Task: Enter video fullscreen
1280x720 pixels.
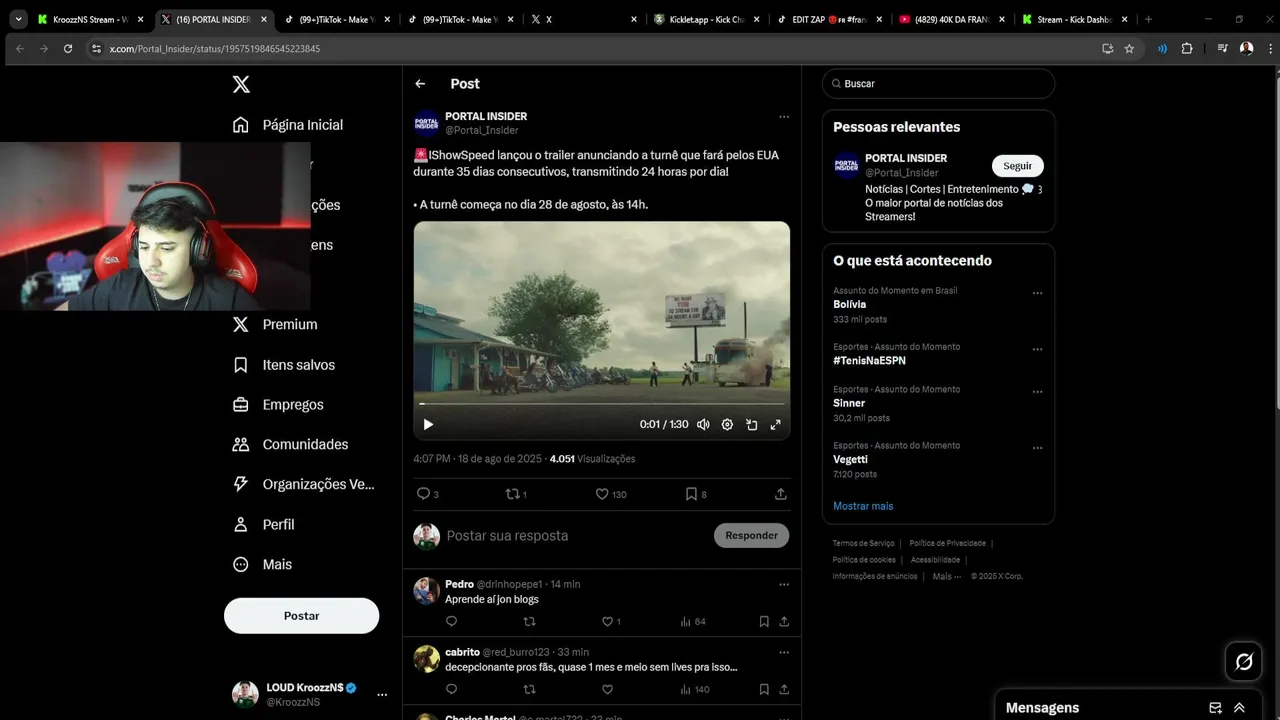Action: [x=775, y=424]
